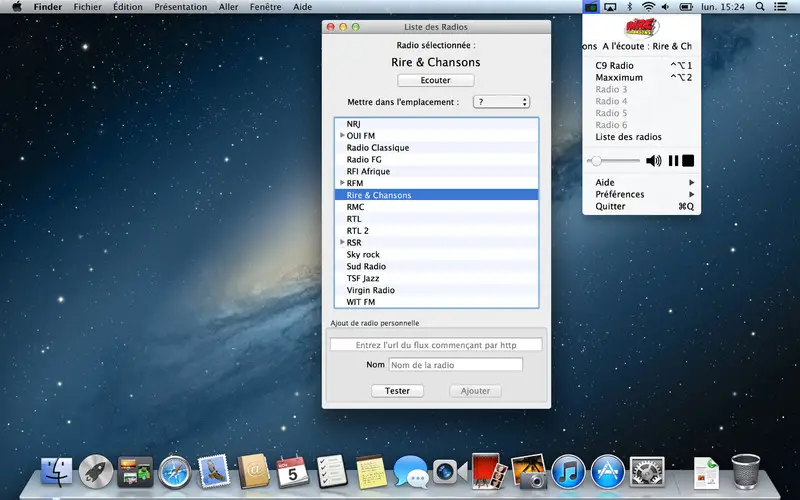Open the Fenêtre menu in menu bar
This screenshot has width=800, height=500.
click(265, 7)
